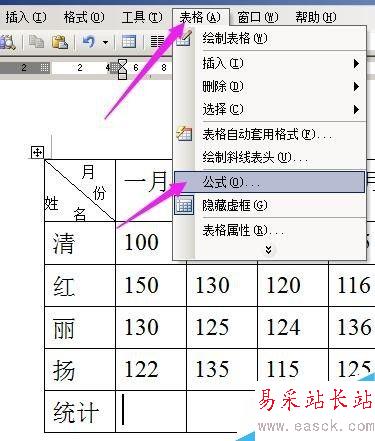
Task: Click the Copy toolbar icon
Action: [x=36, y=42]
